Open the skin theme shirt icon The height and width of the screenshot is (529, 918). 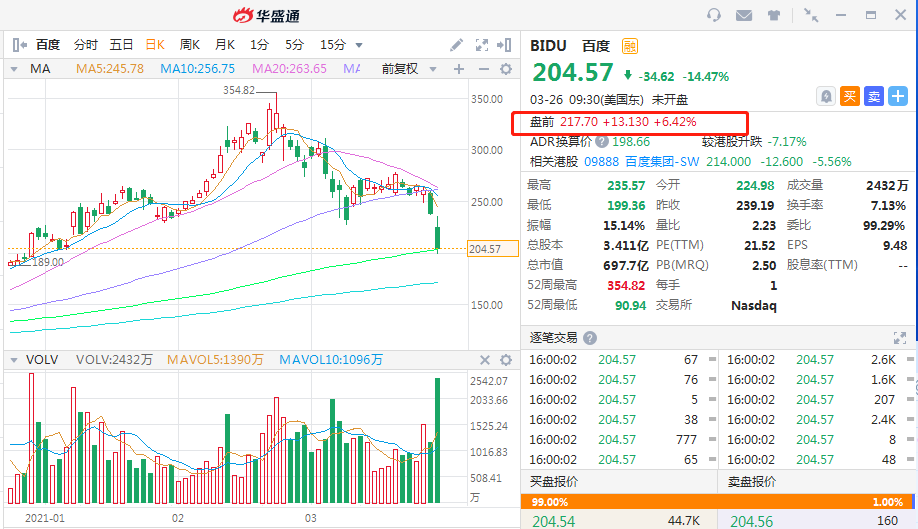pyautogui.click(x=774, y=15)
